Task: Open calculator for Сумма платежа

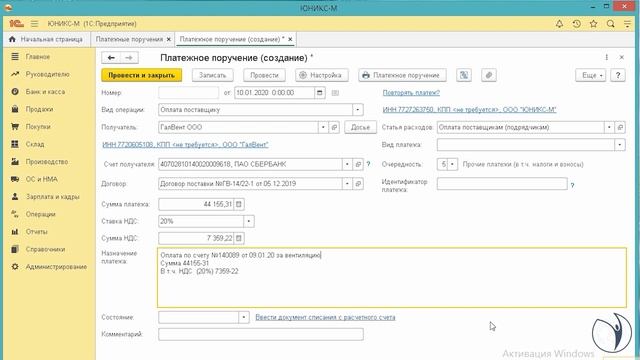Action: pos(239,204)
